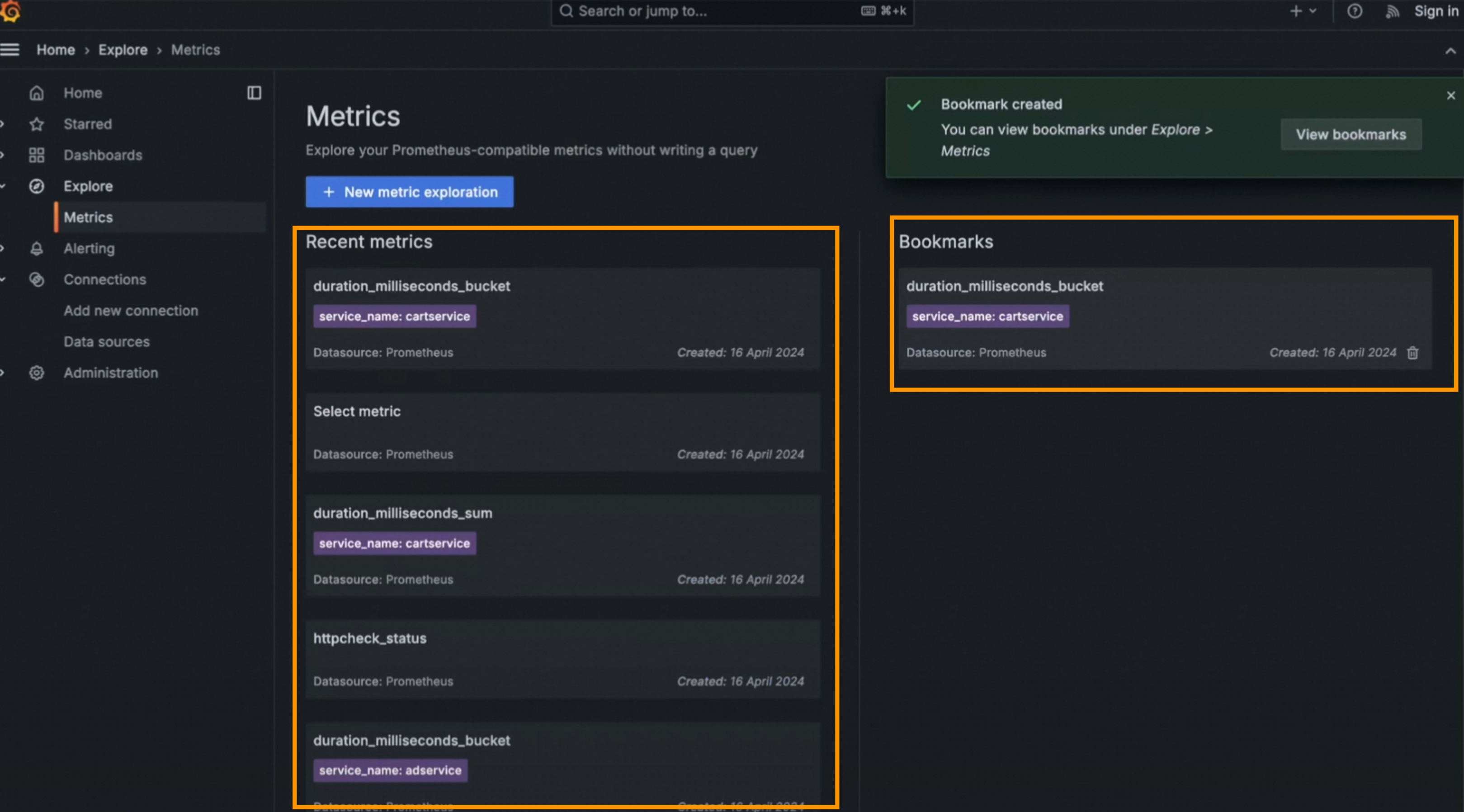1464x812 pixels.
Task: Expand the Dashboards section
Action: coord(3,155)
